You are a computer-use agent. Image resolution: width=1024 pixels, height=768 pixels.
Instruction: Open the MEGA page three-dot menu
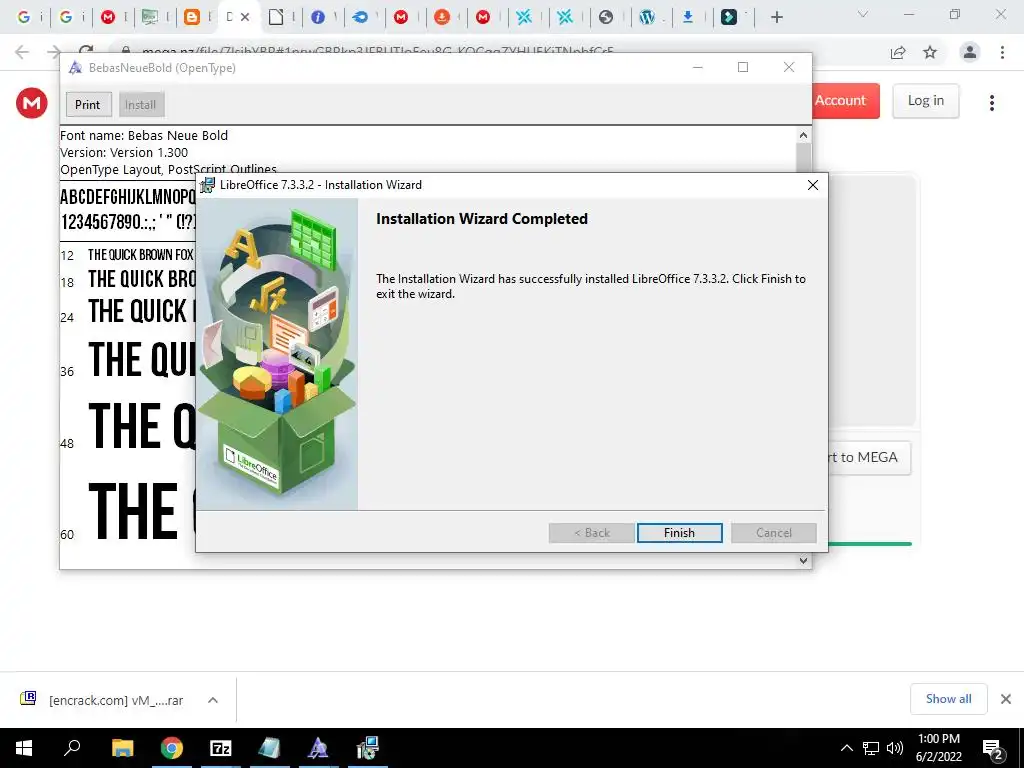pos(991,103)
